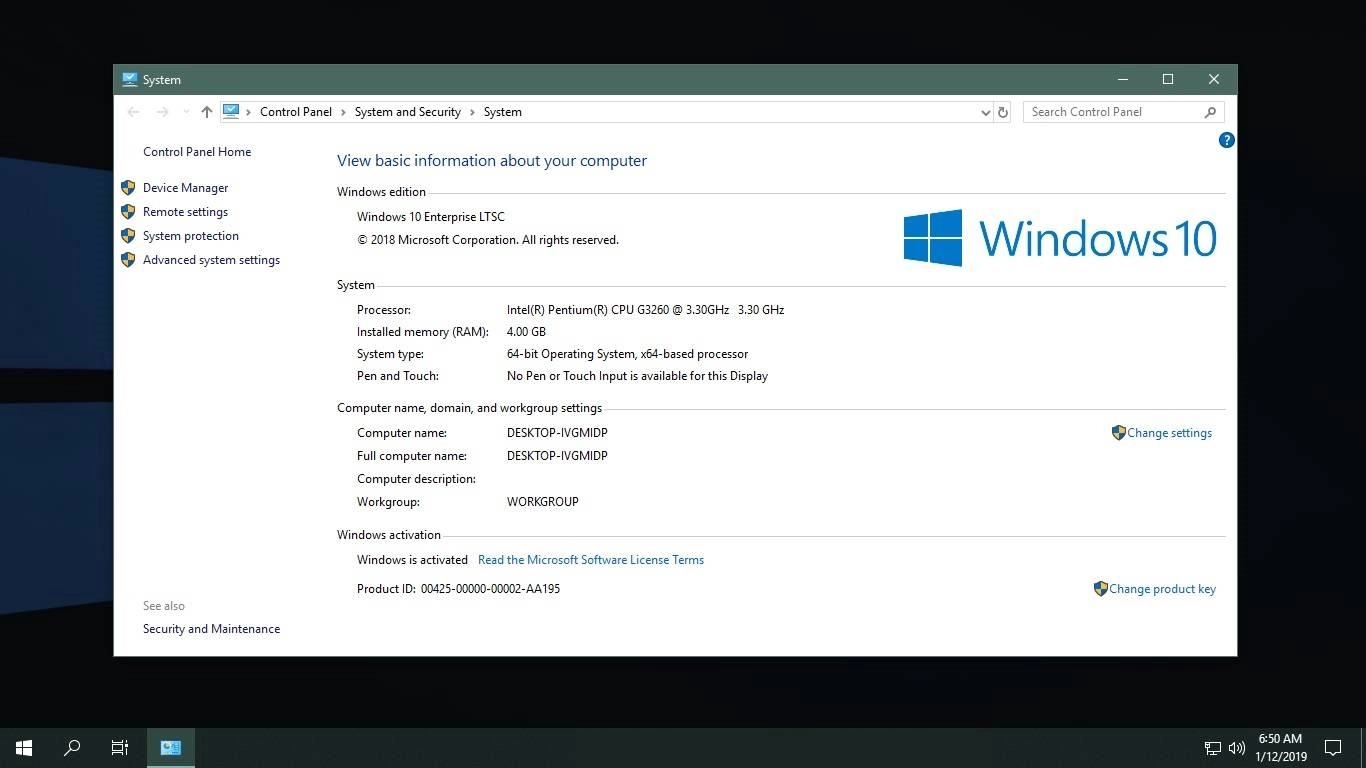Open Action Center notifications icon

tap(1333, 748)
